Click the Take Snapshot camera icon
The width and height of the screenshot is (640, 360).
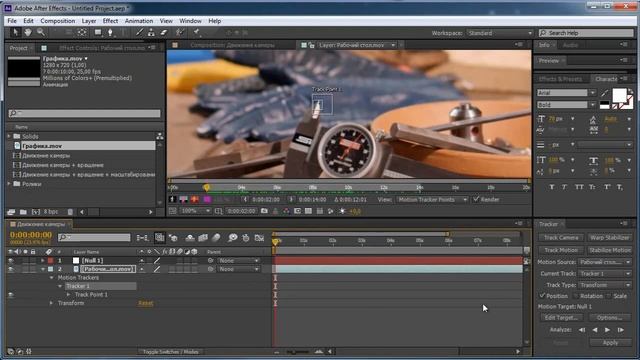(x=264, y=211)
